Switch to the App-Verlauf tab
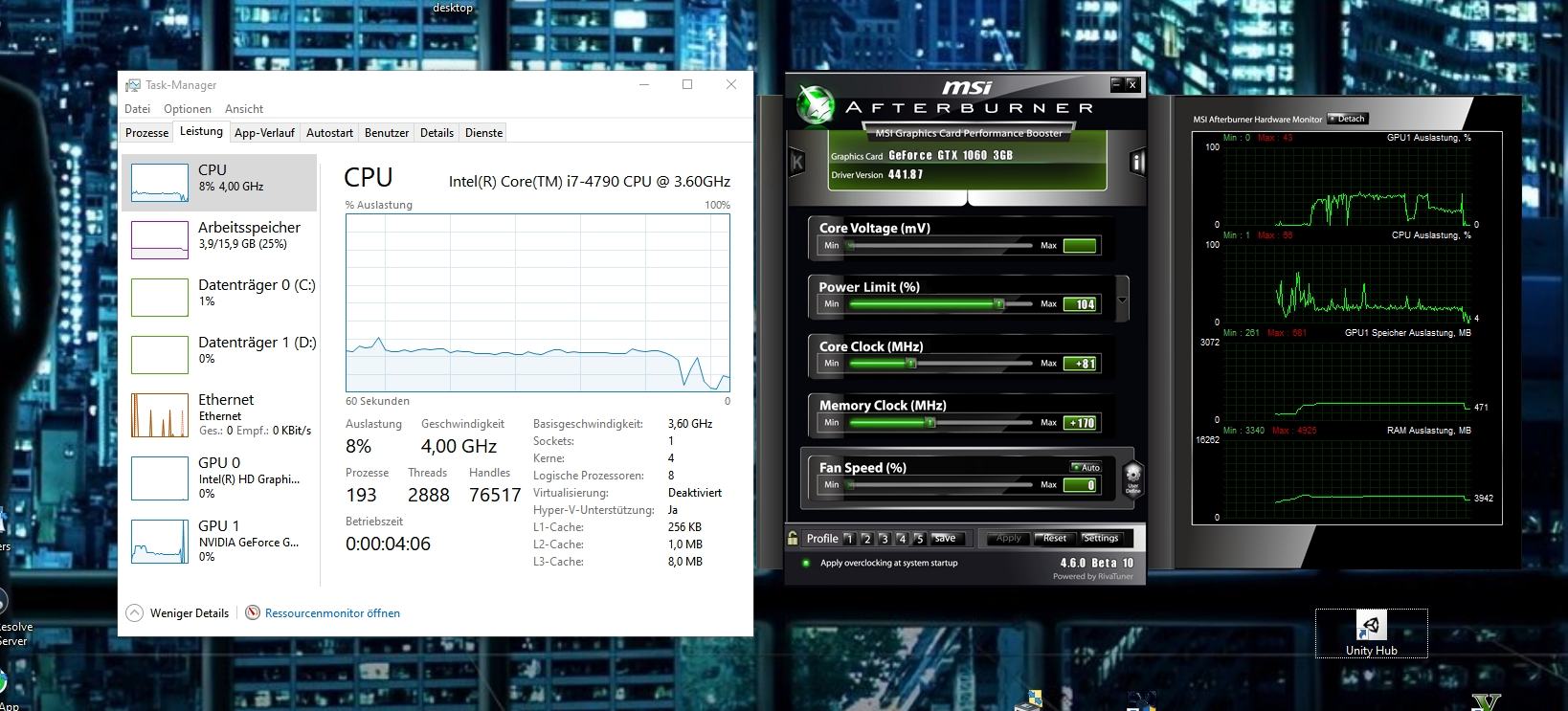This screenshot has height=711, width=1568. tap(264, 133)
